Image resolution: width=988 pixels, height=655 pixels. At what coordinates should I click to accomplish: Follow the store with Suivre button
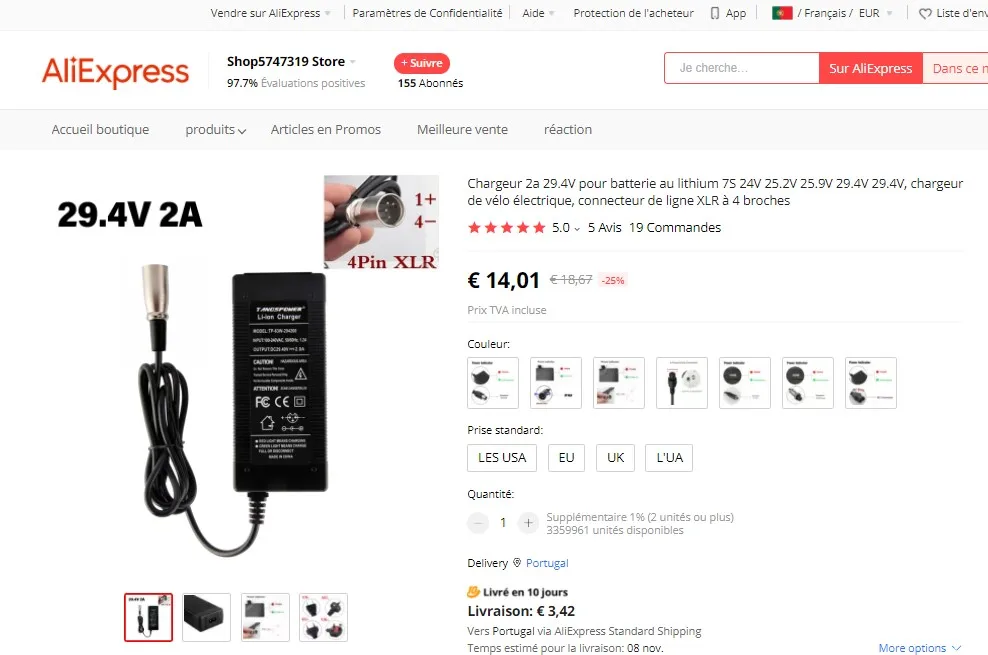pyautogui.click(x=422, y=63)
